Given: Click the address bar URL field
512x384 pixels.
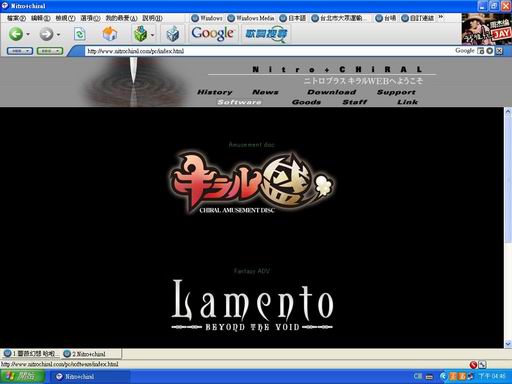Looking at the screenshot, I should (x=267, y=51).
